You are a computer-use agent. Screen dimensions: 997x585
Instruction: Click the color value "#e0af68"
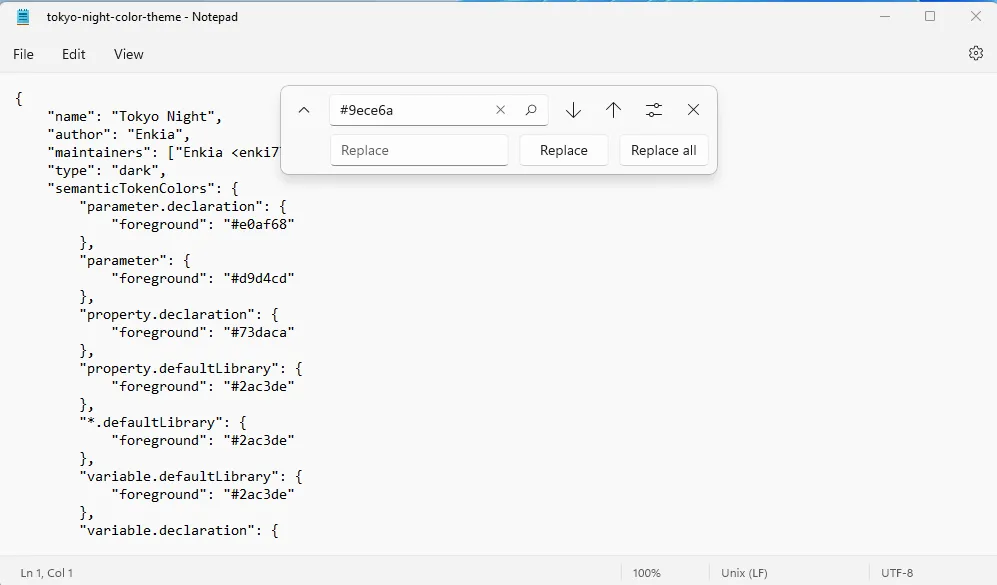(x=259, y=224)
